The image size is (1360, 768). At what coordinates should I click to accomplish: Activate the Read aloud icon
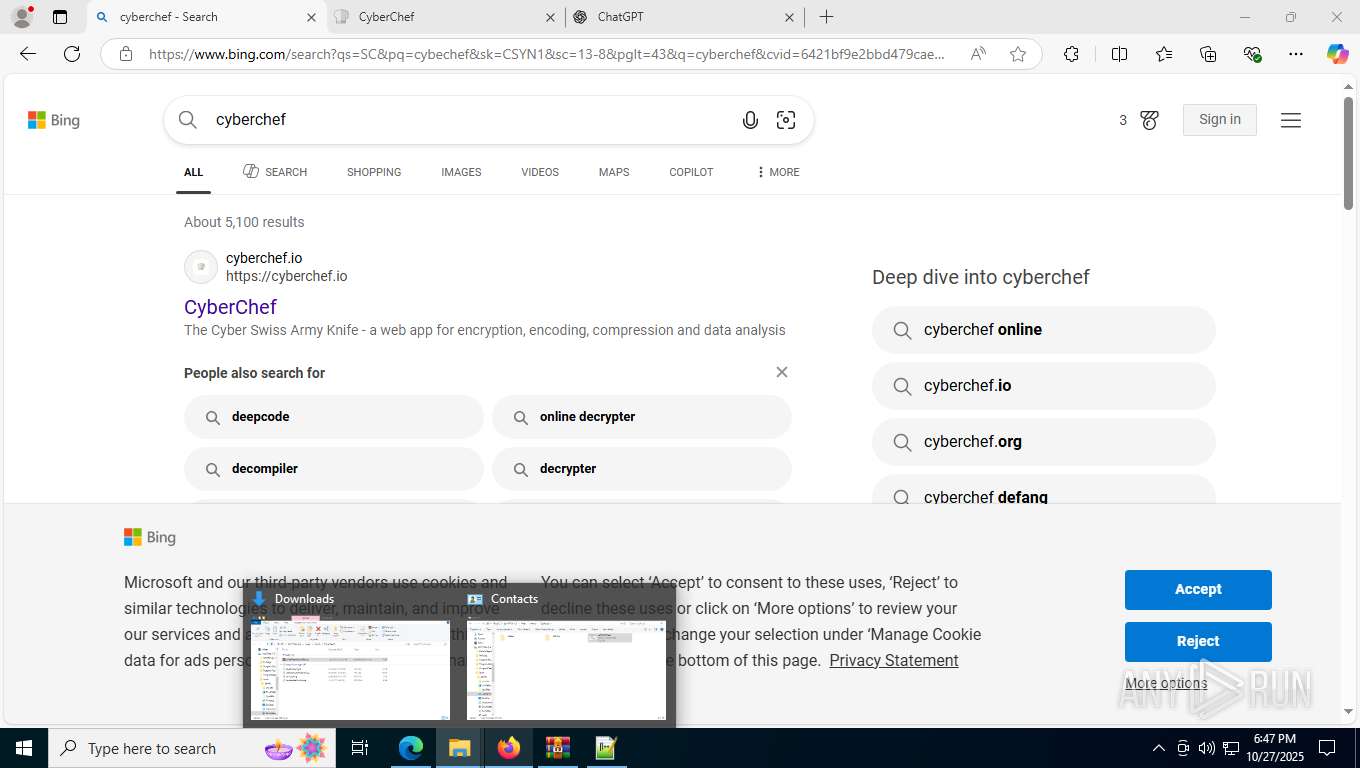tap(978, 54)
